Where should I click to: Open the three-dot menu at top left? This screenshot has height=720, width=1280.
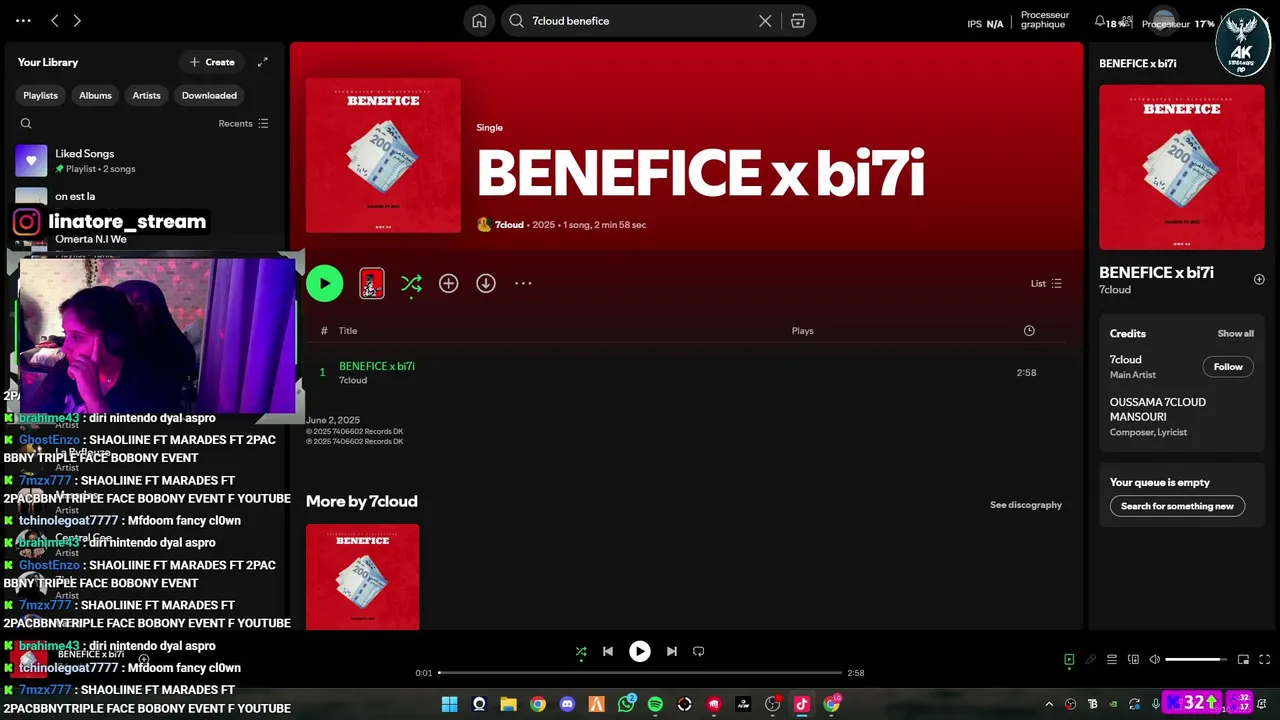point(23,21)
